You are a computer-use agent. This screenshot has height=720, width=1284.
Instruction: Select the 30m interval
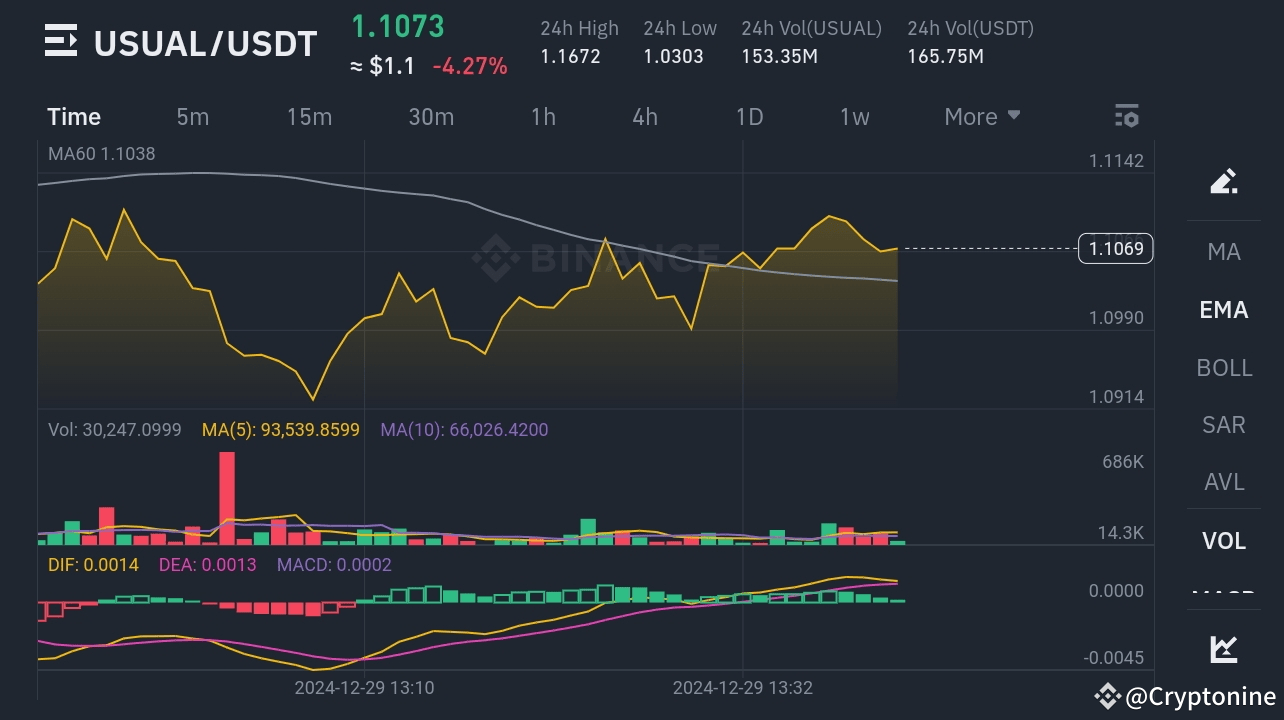point(431,117)
